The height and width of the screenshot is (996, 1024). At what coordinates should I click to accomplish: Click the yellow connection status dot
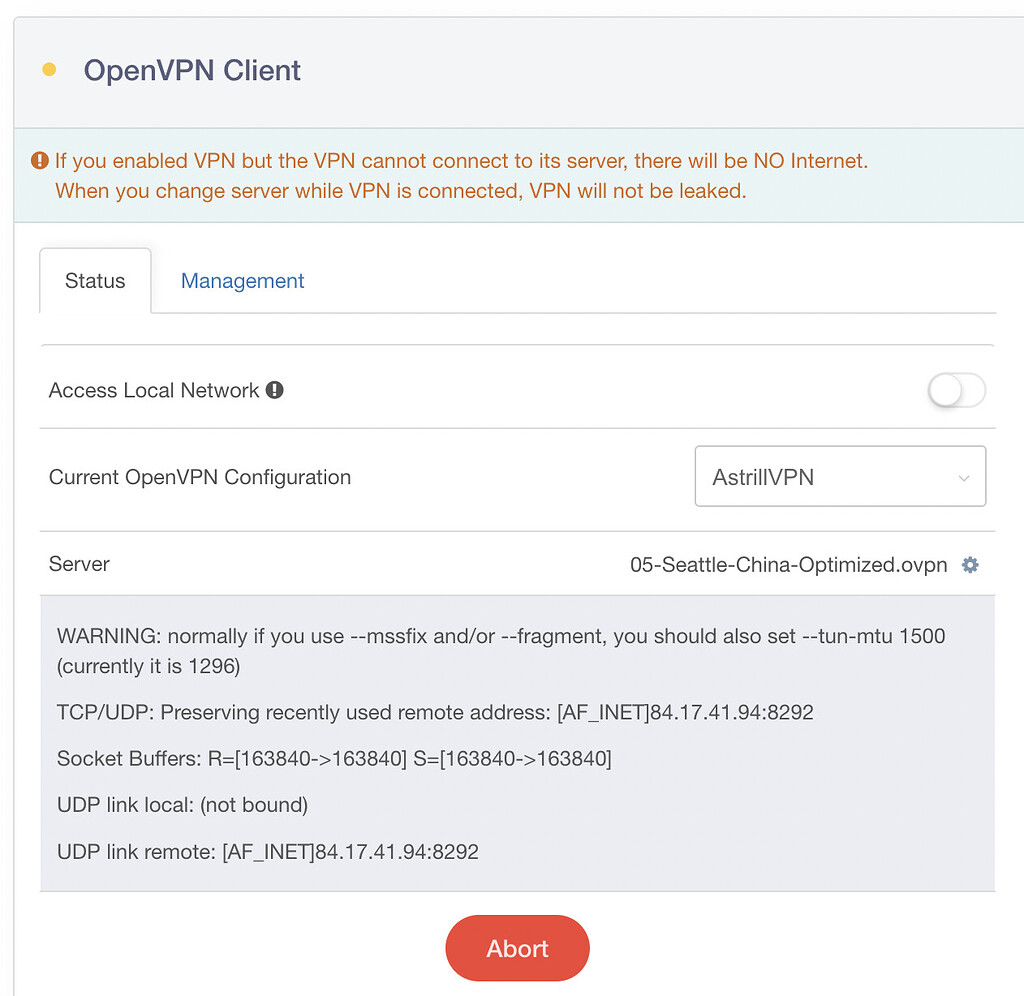point(49,70)
